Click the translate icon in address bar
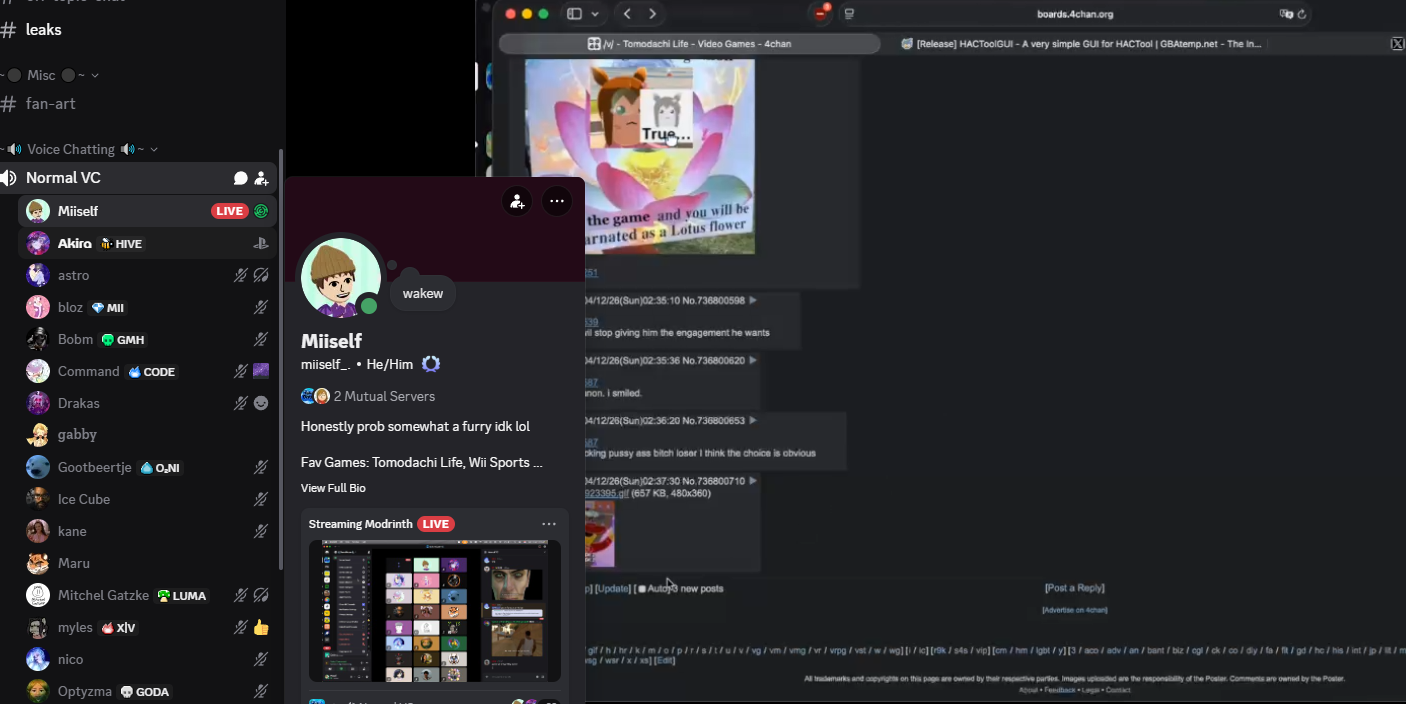The height and width of the screenshot is (704, 1406). [1286, 14]
